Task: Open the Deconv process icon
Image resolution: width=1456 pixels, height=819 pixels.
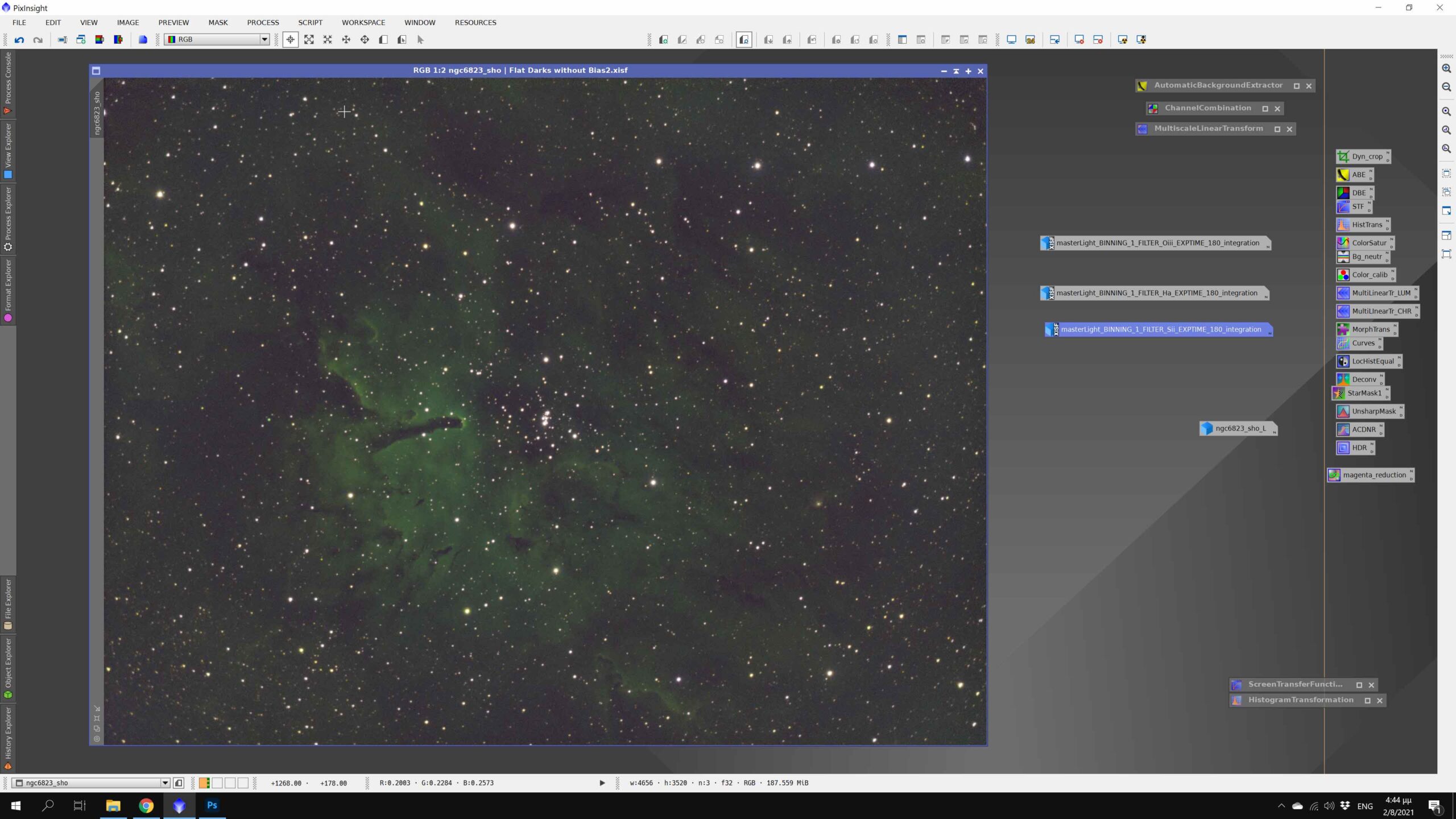Action: (1360, 379)
